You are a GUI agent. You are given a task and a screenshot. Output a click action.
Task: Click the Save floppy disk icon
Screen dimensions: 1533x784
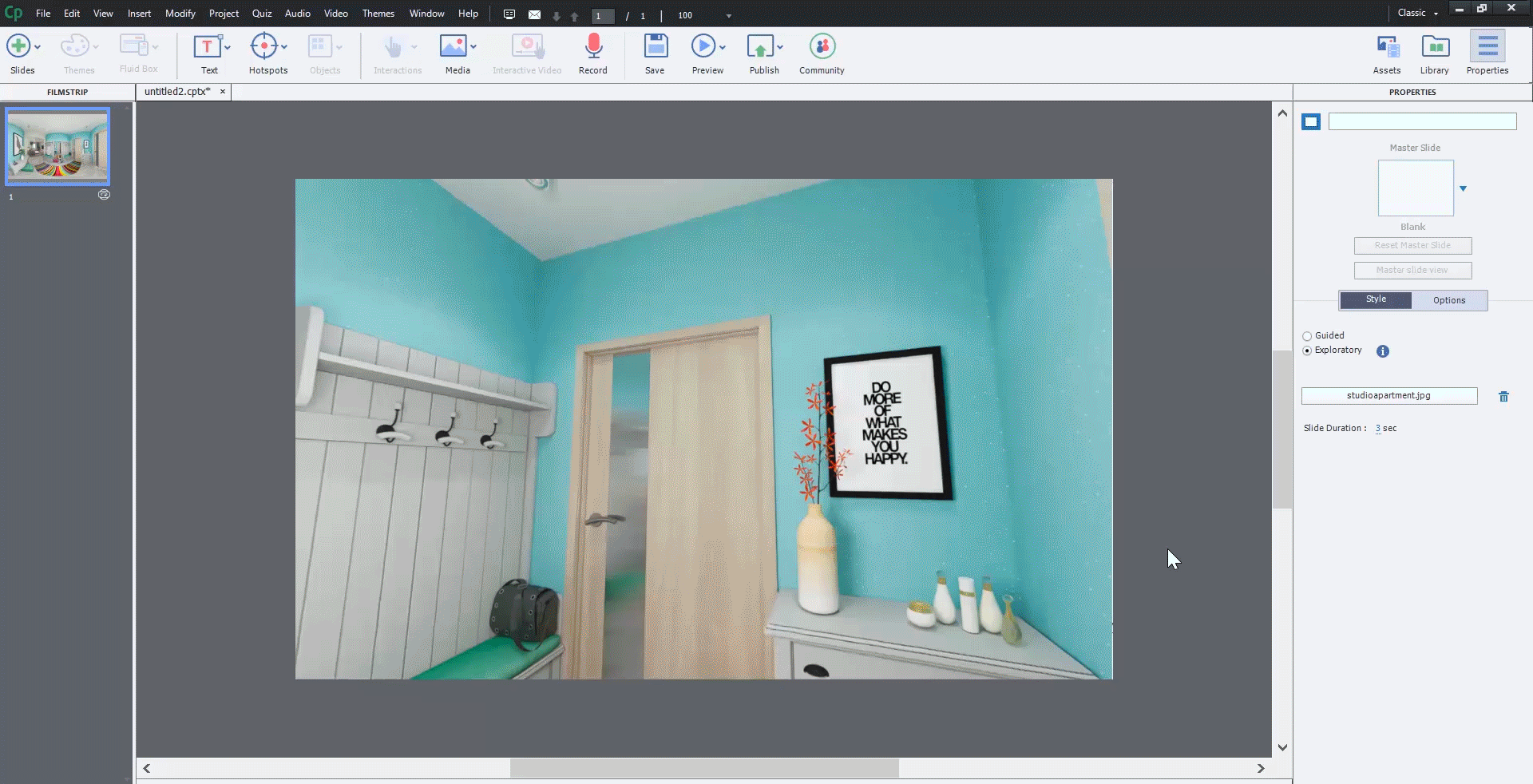tap(655, 47)
